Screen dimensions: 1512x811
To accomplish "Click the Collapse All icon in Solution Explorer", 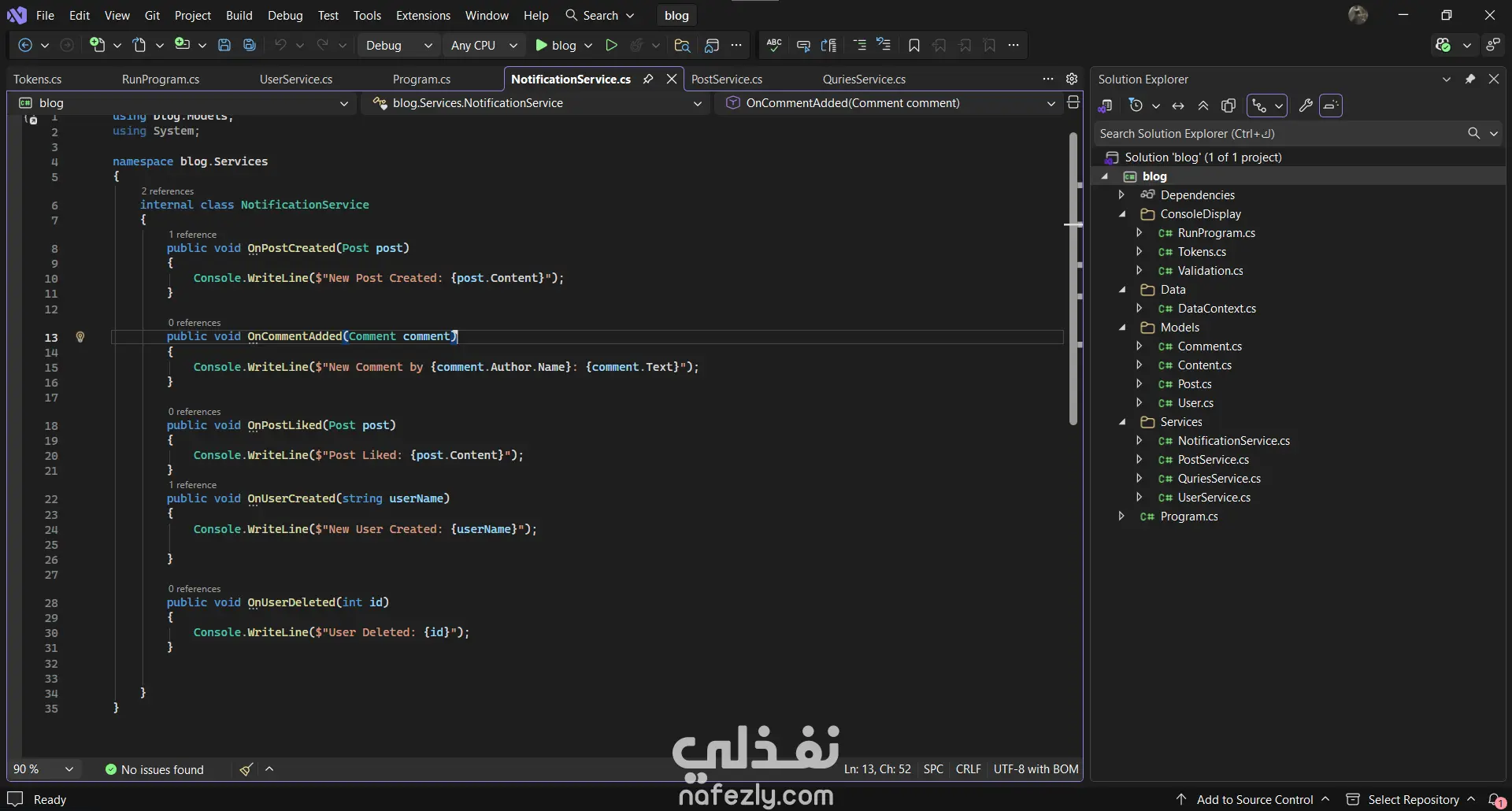I will pyautogui.click(x=1203, y=106).
